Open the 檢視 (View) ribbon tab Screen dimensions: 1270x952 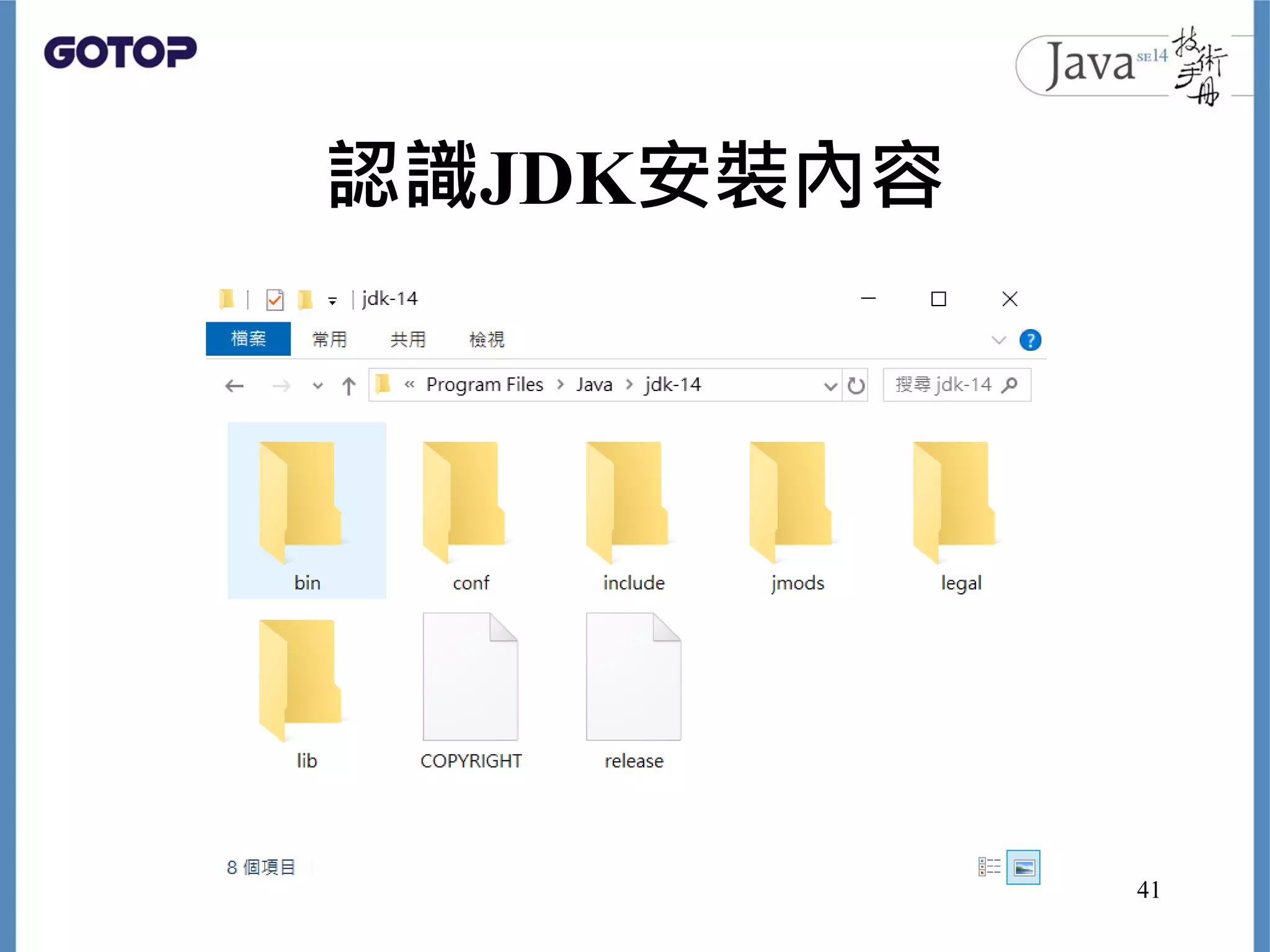point(487,339)
